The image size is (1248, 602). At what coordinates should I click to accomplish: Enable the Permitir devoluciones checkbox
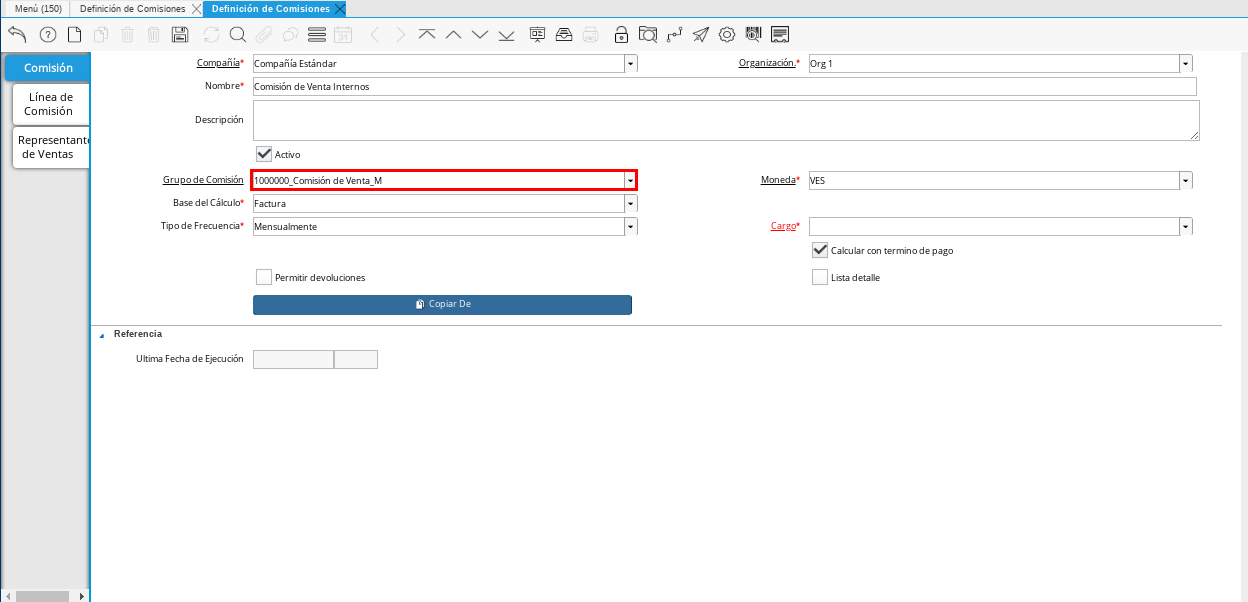tap(264, 277)
